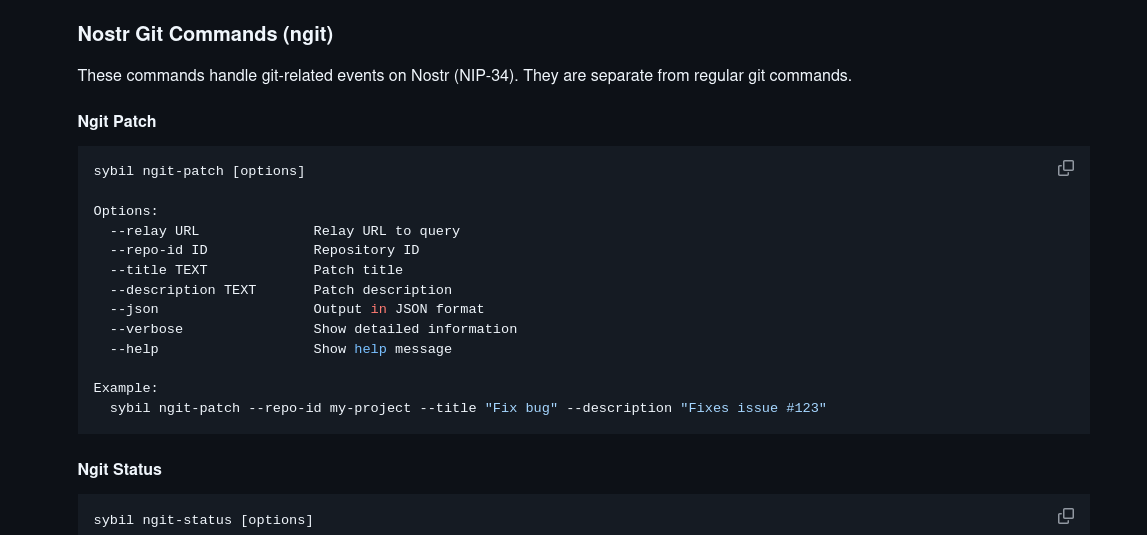
Task: Click 'Show detailed information' description text
Action: pyautogui.click(x=415, y=329)
